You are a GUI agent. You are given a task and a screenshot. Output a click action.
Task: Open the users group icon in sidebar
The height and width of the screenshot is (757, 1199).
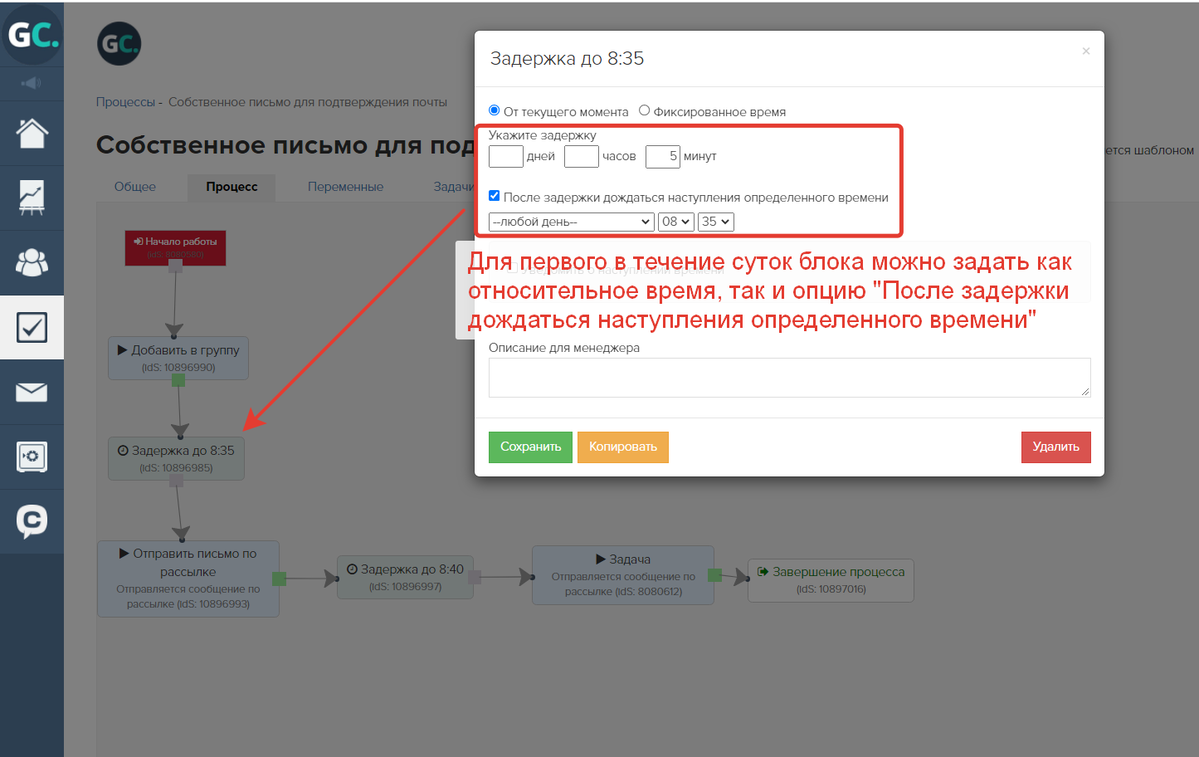(x=32, y=263)
